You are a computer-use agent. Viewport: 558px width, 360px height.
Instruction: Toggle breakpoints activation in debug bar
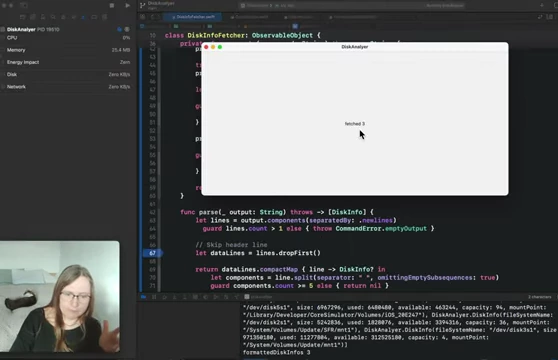(143, 297)
